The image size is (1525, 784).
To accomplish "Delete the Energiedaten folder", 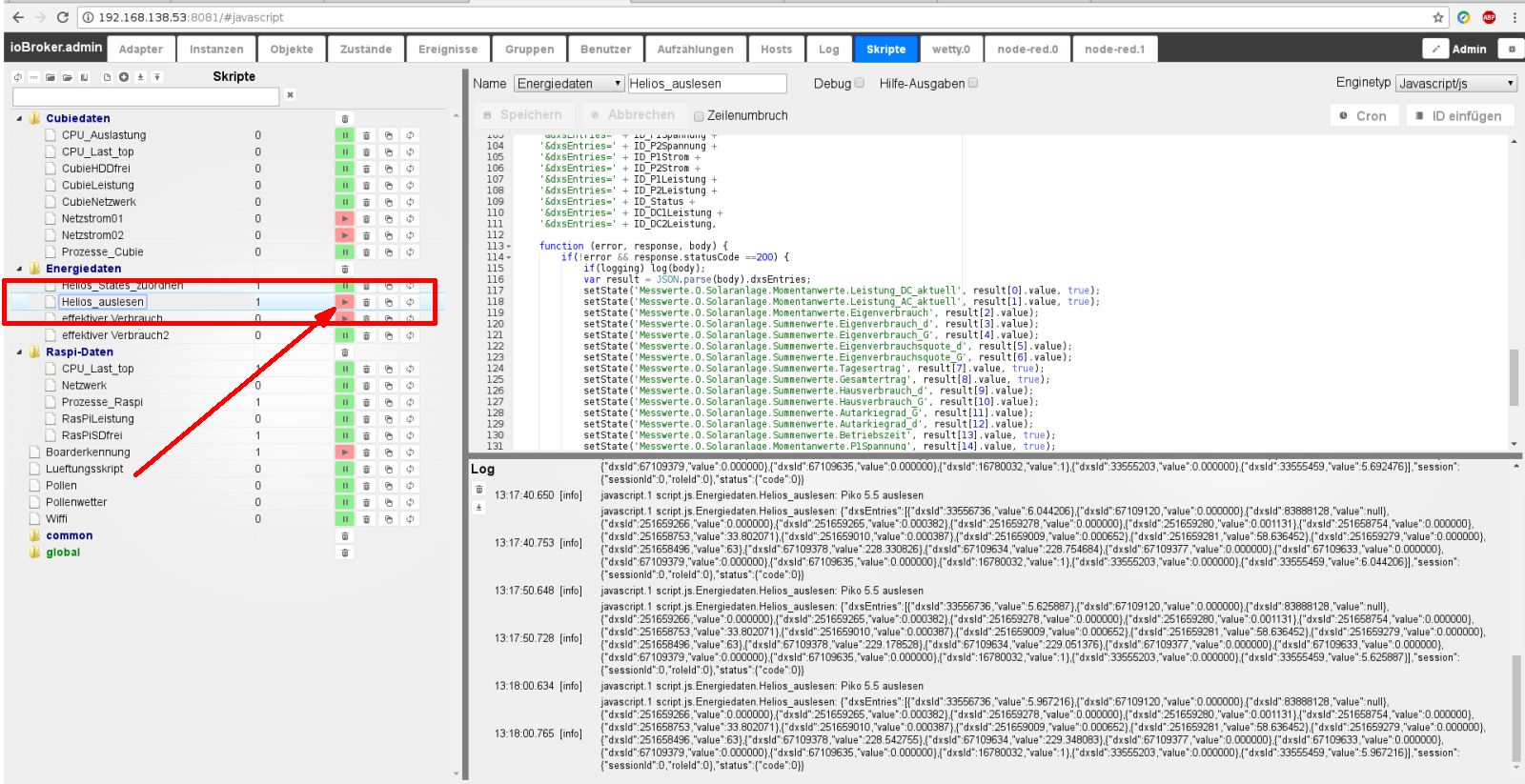I will (345, 270).
